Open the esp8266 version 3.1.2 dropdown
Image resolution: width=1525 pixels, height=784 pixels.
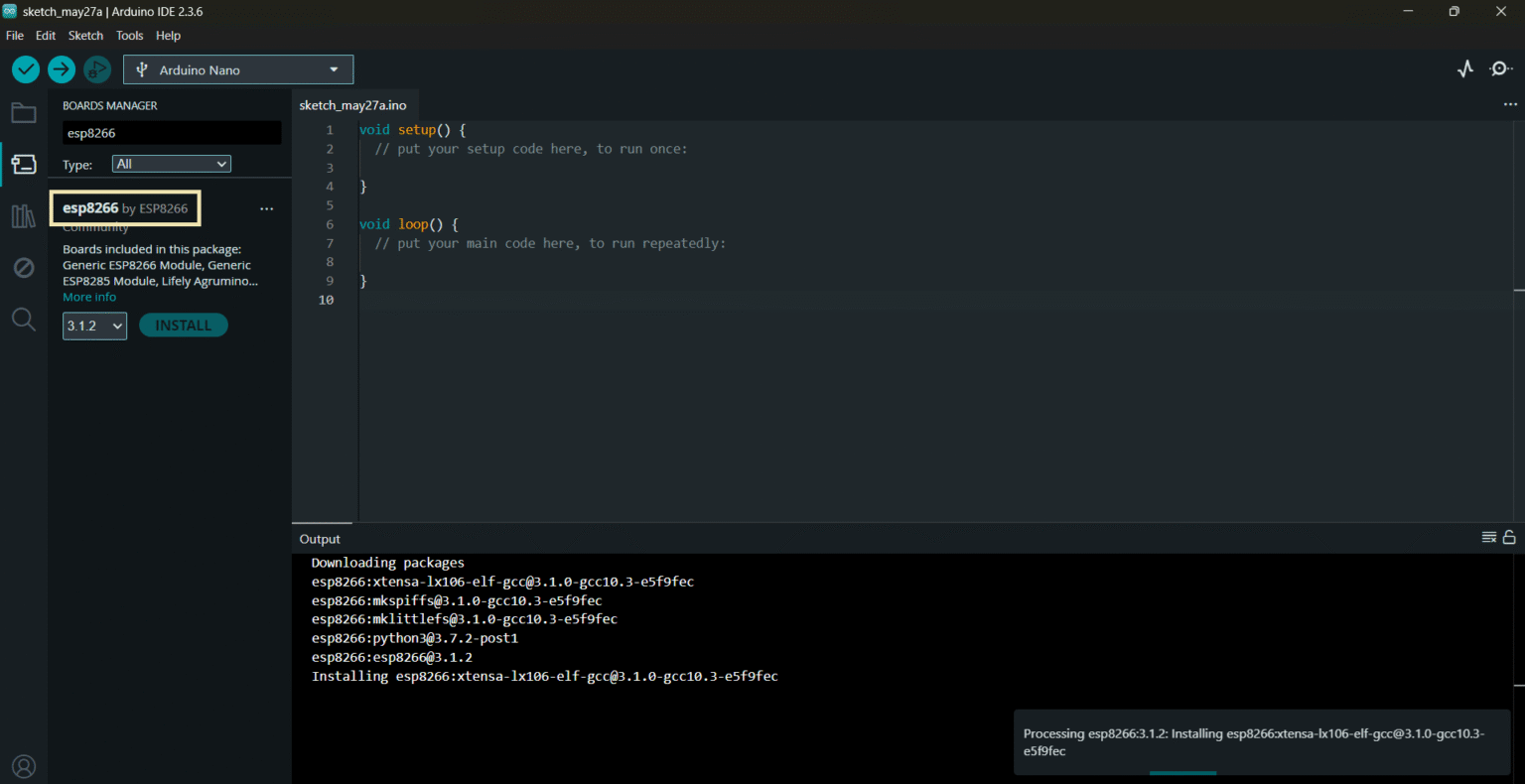click(x=94, y=325)
